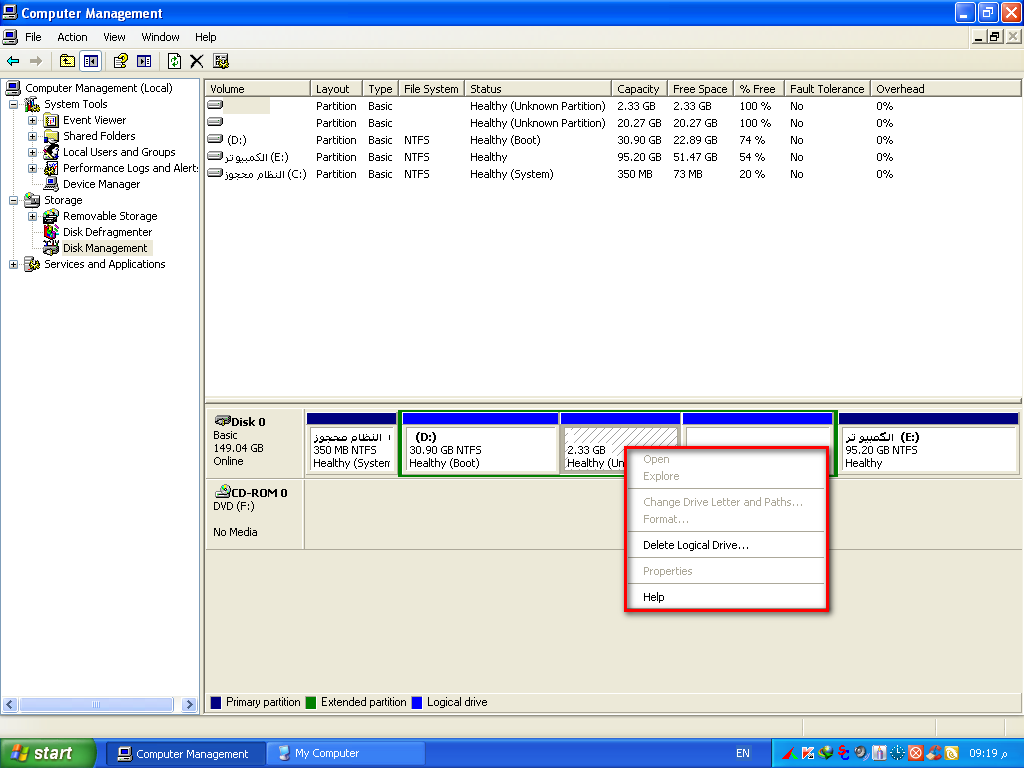The image size is (1024, 768).
Task: Click the Services and Applications tree icon
Action: click(32, 264)
